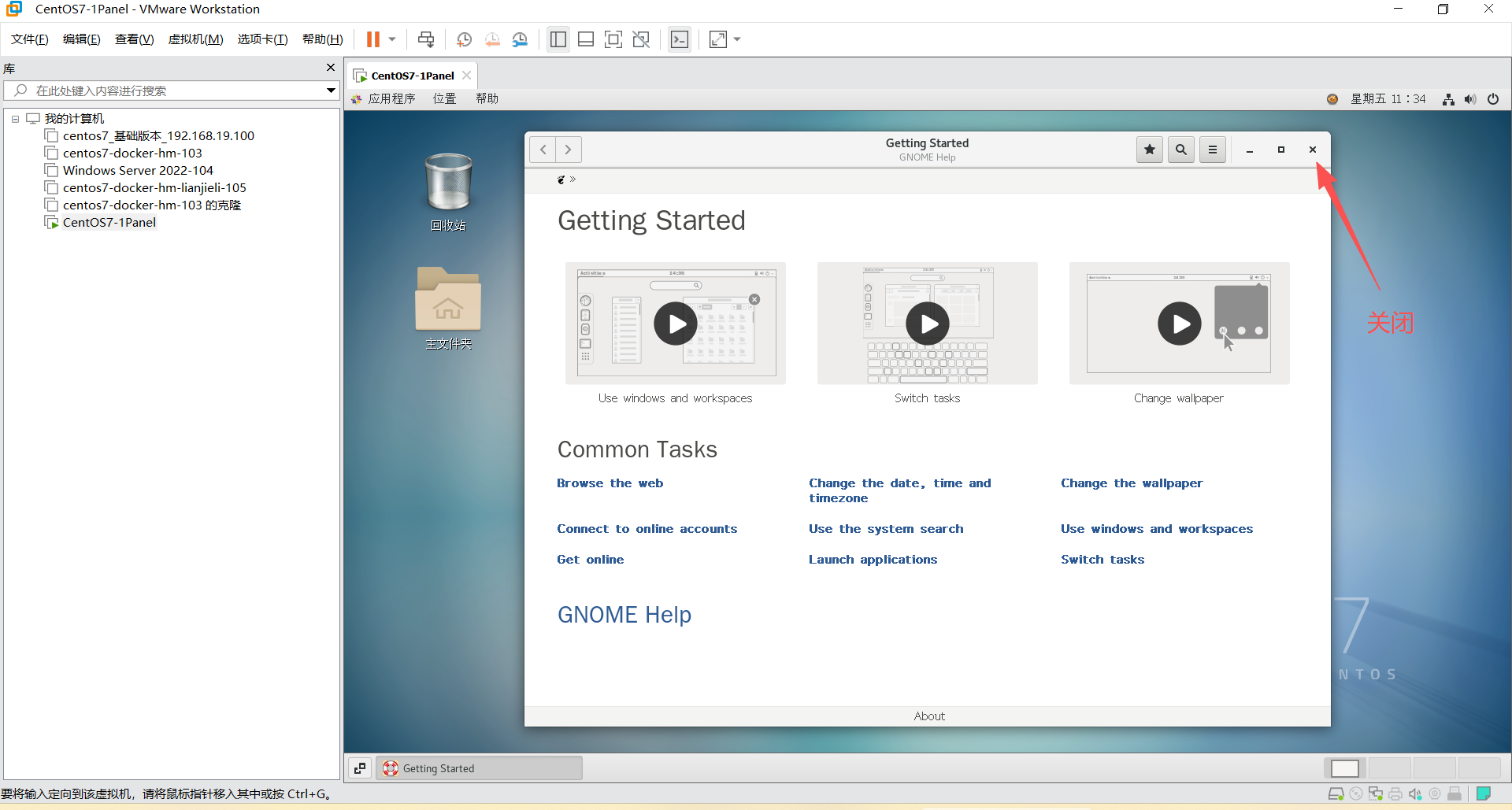Viewport: 1512px width, 810px height.
Task: Open the 文件(F) menu
Action: tap(30, 39)
